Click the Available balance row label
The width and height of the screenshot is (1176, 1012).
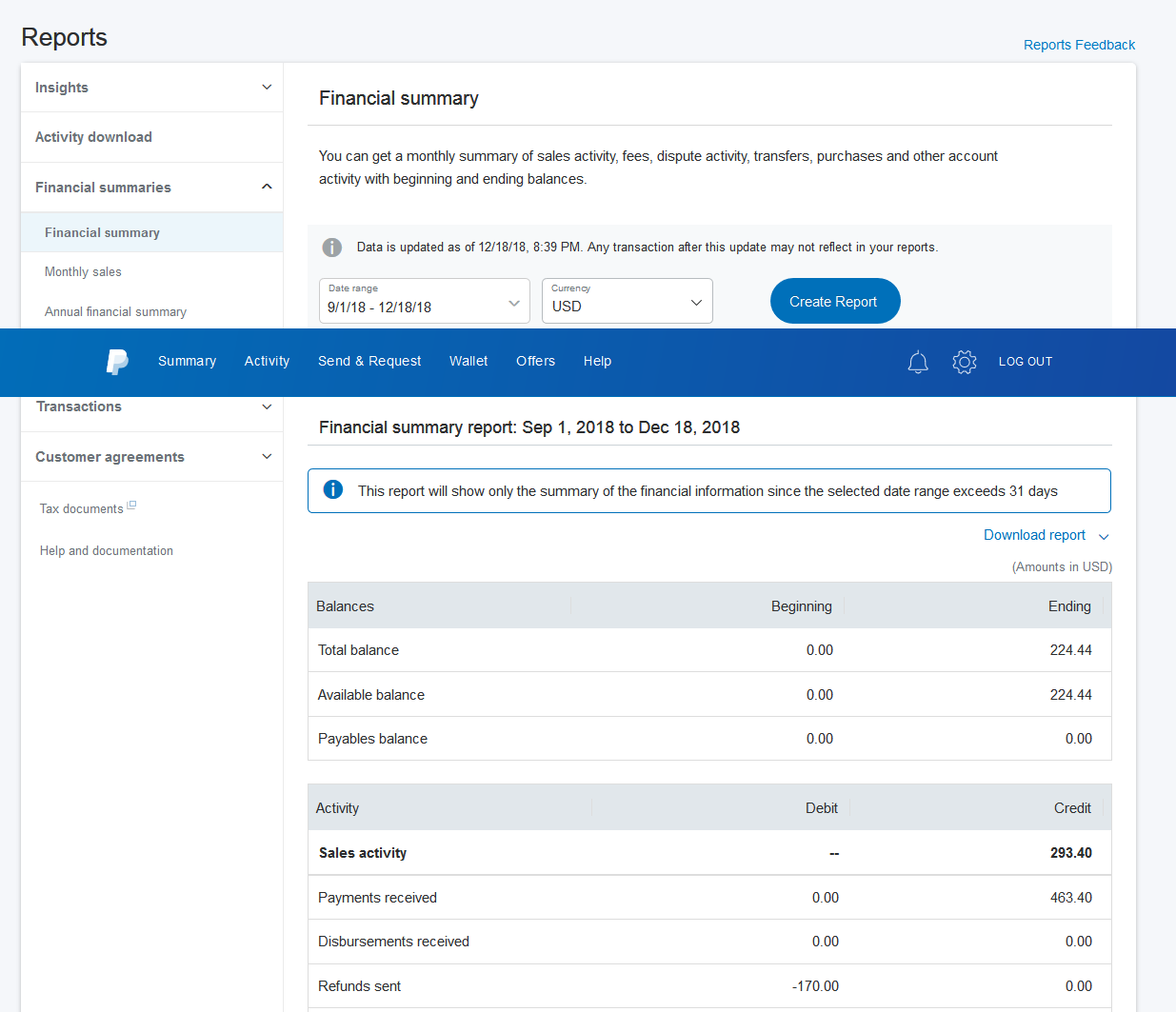tap(371, 695)
